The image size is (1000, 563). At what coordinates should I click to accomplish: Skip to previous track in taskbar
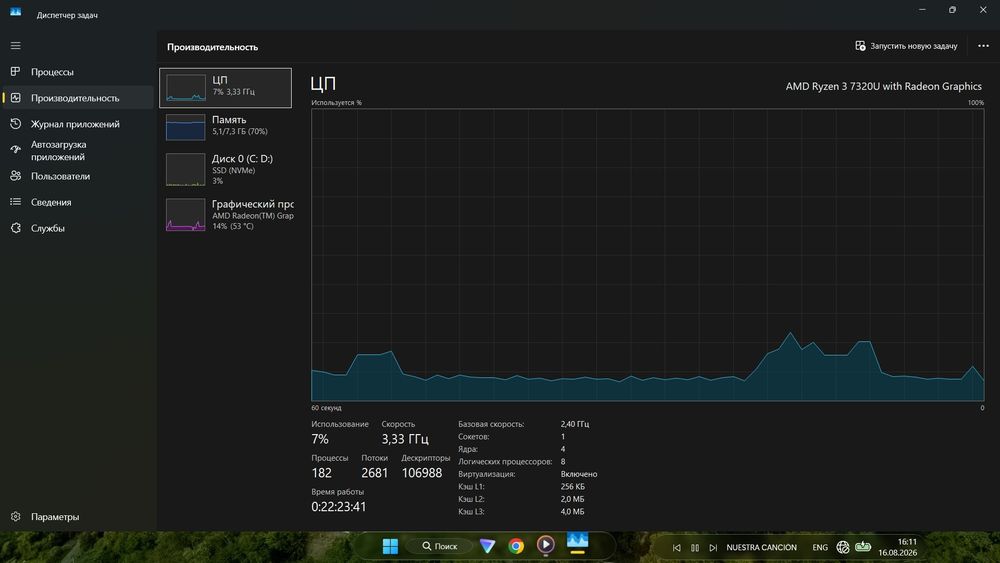tap(677, 548)
